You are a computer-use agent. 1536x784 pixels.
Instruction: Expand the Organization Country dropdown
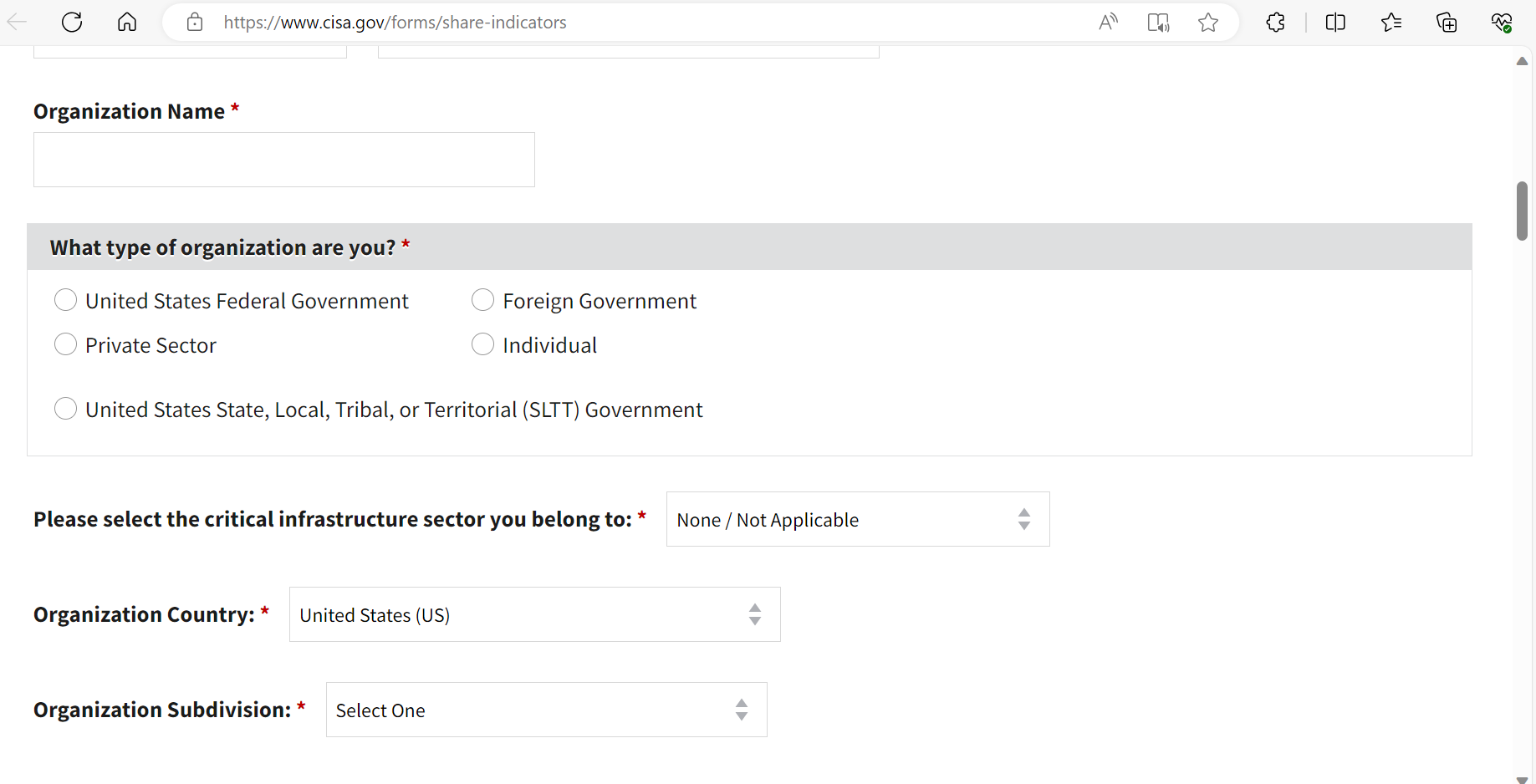(x=534, y=614)
